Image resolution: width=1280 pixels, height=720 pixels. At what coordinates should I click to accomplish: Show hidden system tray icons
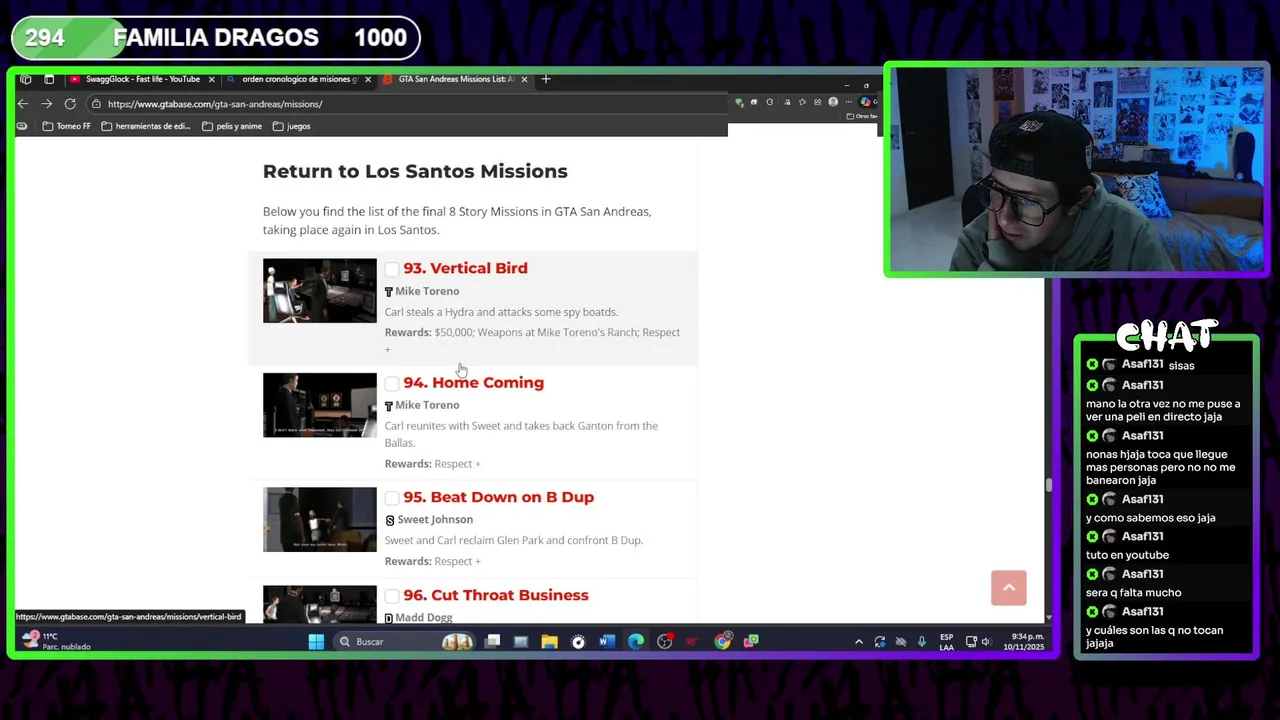tap(858, 641)
